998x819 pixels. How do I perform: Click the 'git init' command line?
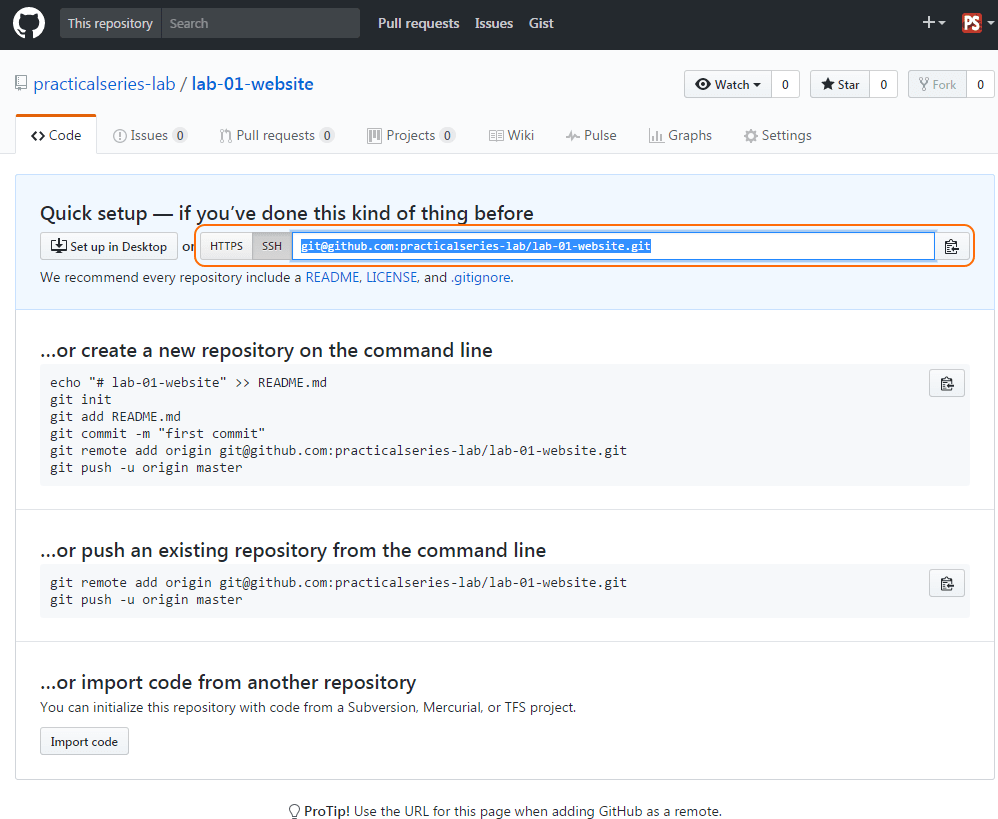click(x=81, y=400)
